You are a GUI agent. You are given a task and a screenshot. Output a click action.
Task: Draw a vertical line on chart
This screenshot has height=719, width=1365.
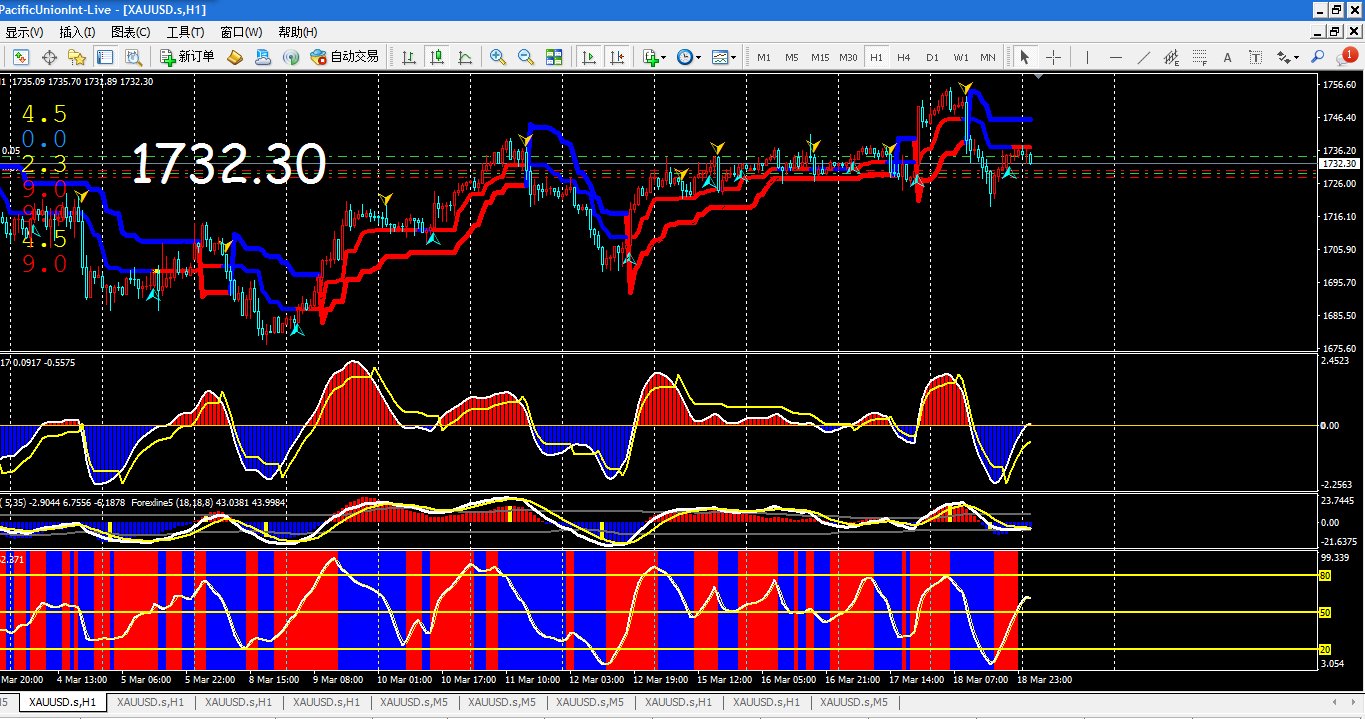tap(1087, 57)
